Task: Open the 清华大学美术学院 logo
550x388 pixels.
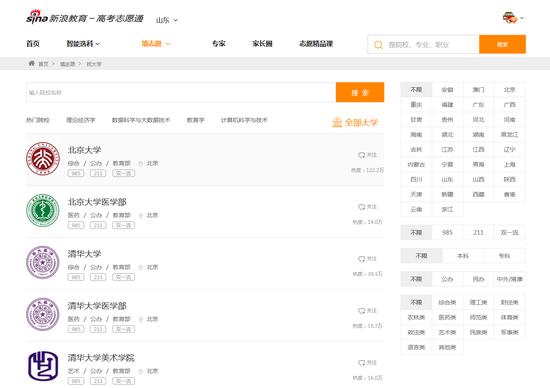Action: pyautogui.click(x=43, y=366)
